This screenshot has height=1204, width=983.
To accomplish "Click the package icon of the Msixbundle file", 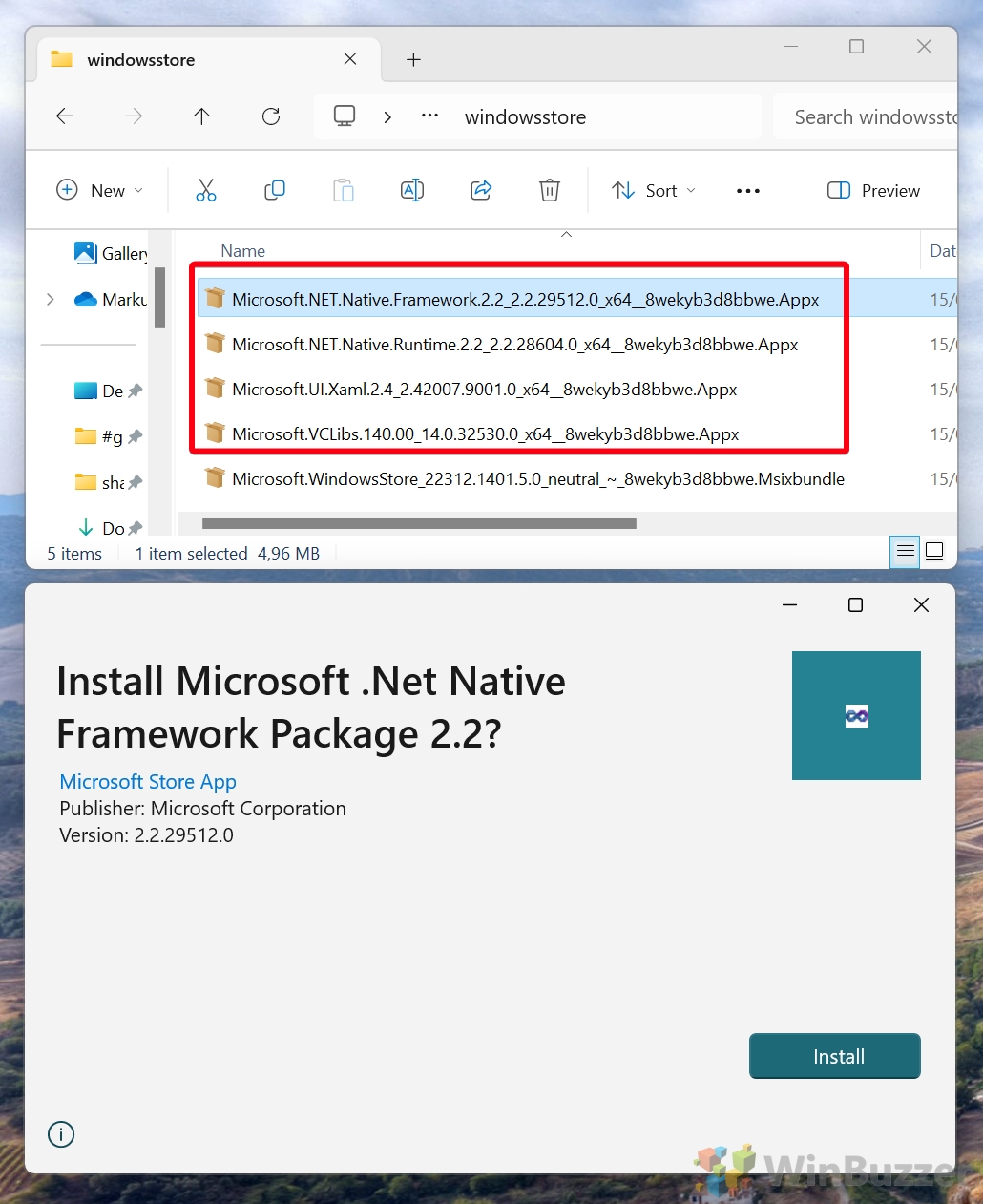I will [x=216, y=478].
